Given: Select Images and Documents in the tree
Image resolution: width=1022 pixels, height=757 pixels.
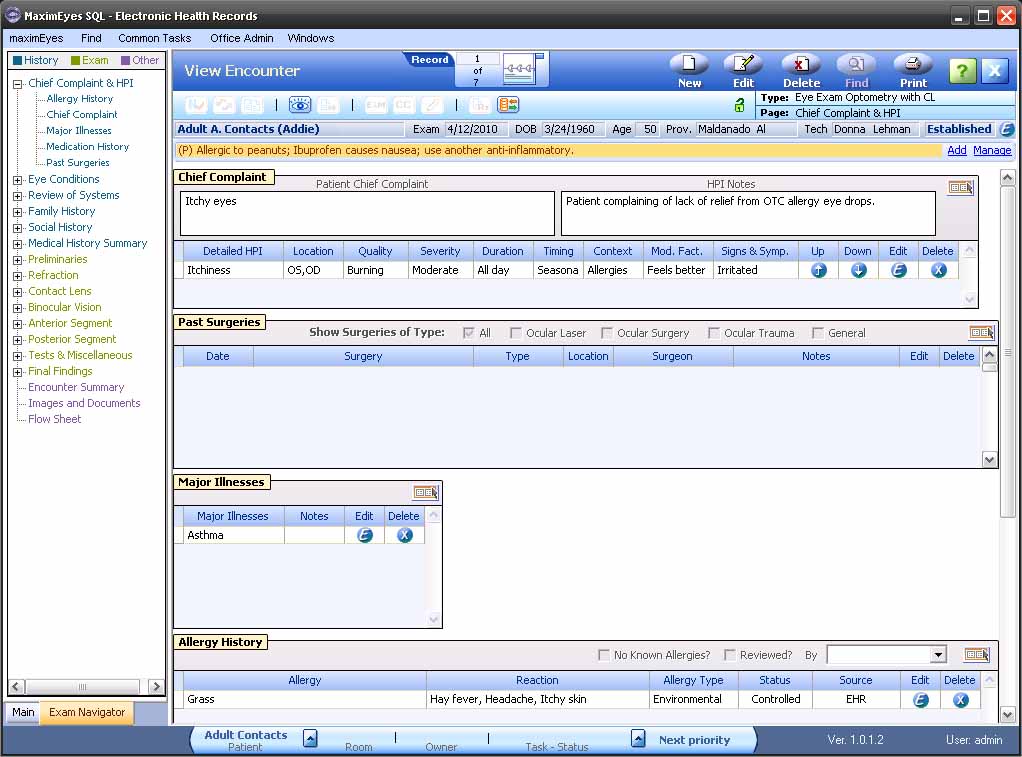Looking at the screenshot, I should pos(84,403).
